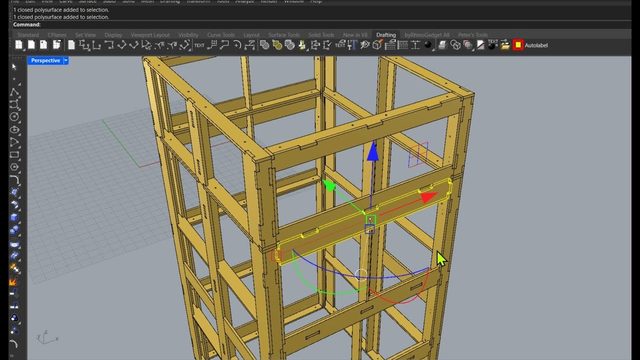Click the Autolabel text button
The image size is (640, 360).
coord(536,45)
